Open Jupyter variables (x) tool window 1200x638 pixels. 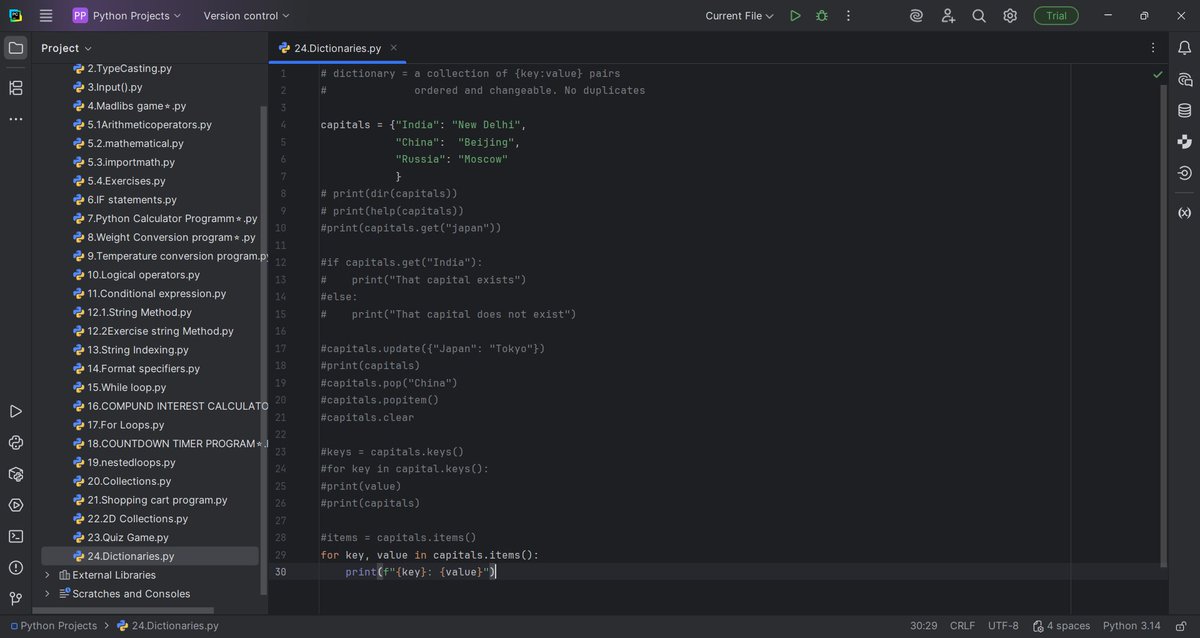coord(1185,213)
